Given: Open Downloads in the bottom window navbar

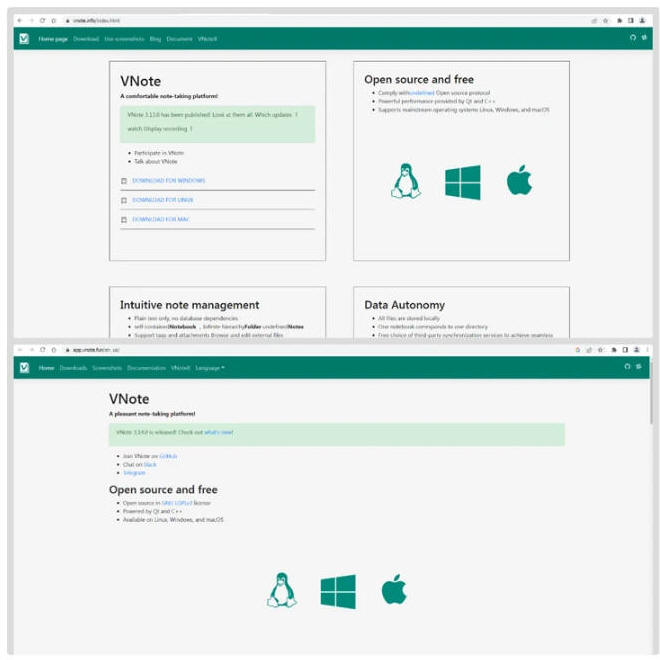Looking at the screenshot, I should pyautogui.click(x=73, y=368).
